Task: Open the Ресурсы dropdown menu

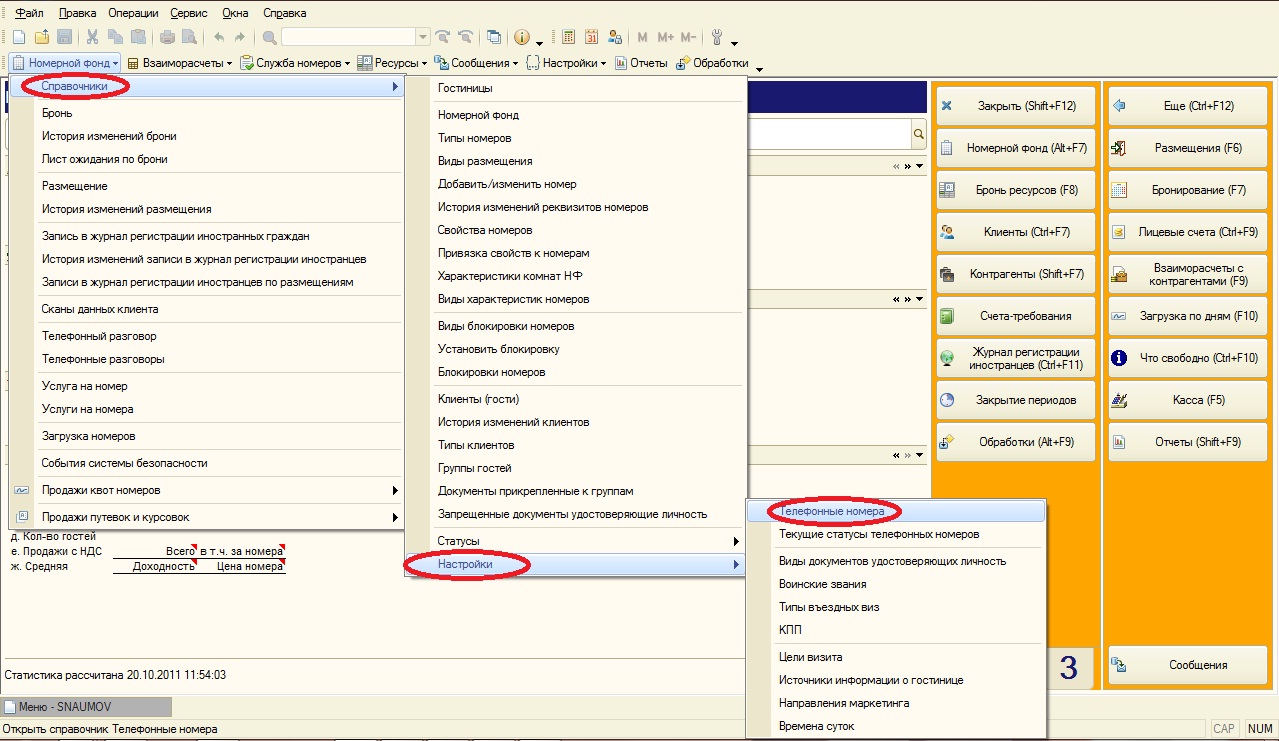Action: click(393, 63)
